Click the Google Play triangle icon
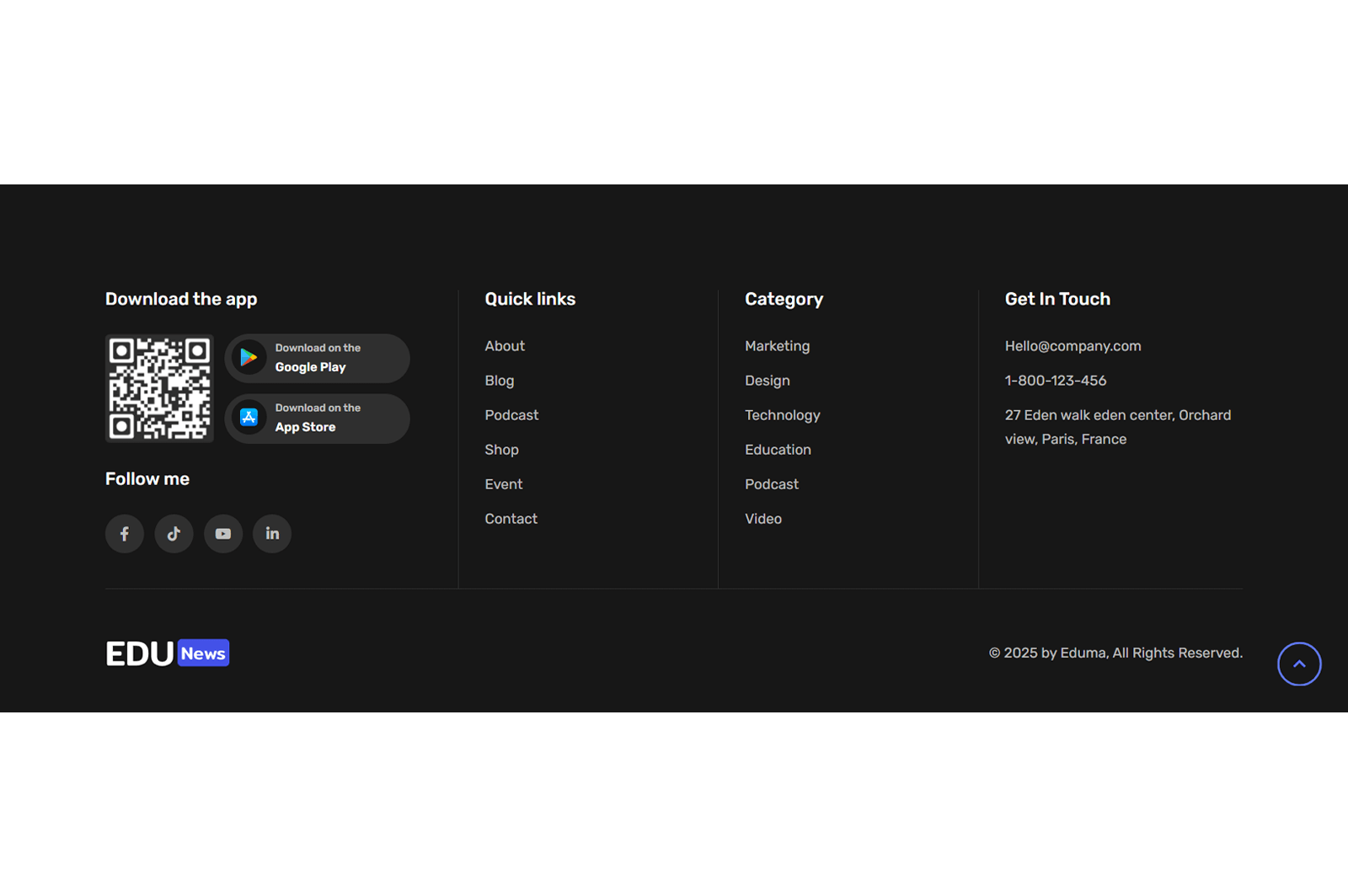This screenshot has width=1348, height=896. [x=249, y=358]
